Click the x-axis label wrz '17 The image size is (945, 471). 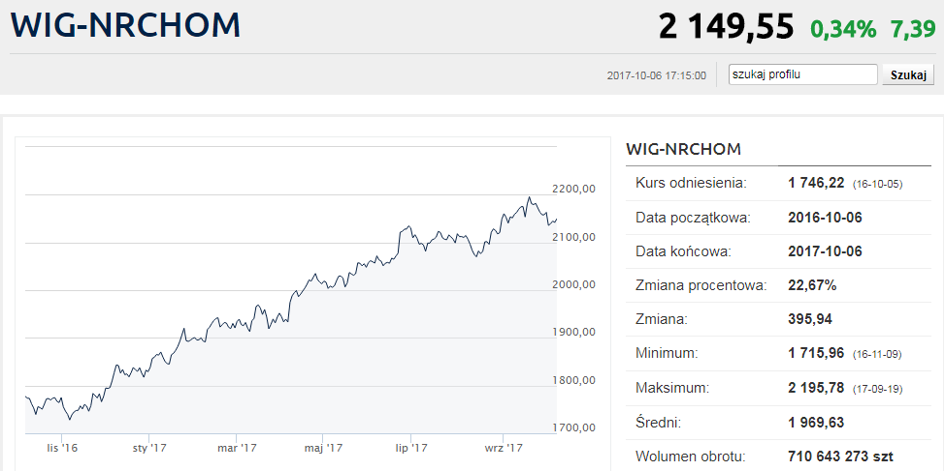point(503,448)
